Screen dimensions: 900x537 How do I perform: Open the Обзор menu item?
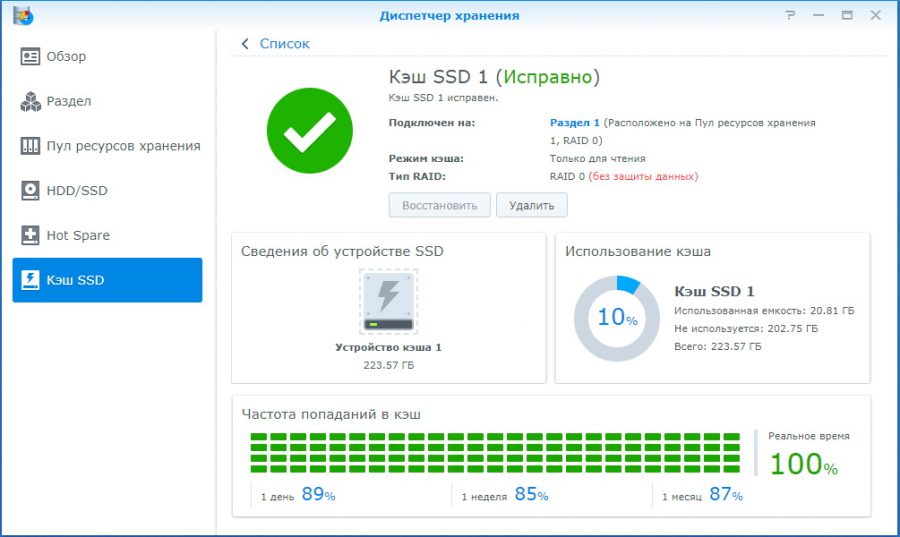[x=107, y=56]
